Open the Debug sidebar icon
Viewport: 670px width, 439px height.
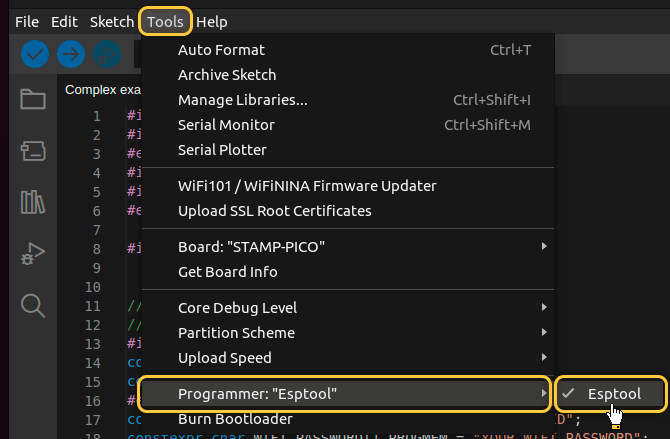33,255
